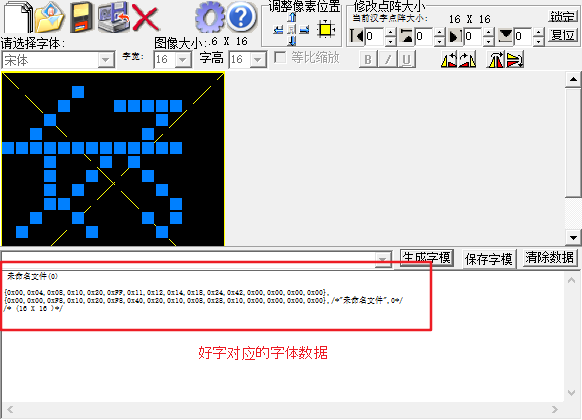
Task: Check the 等比缩放 checkbox
Action: tap(280, 58)
